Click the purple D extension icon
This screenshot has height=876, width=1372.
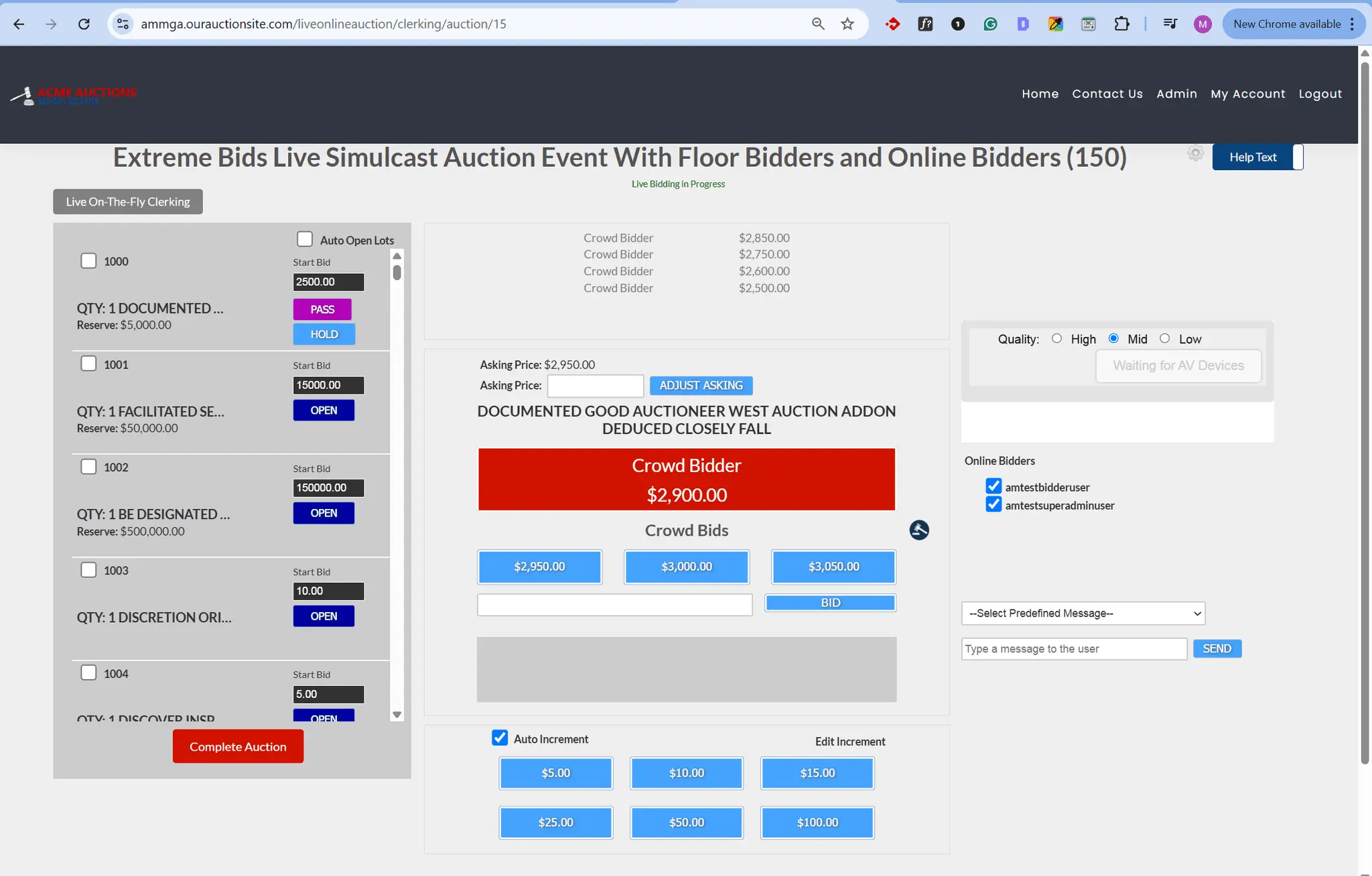[1023, 24]
